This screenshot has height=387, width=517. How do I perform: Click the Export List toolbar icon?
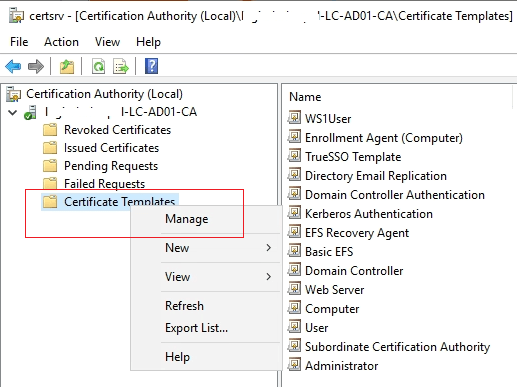point(121,66)
